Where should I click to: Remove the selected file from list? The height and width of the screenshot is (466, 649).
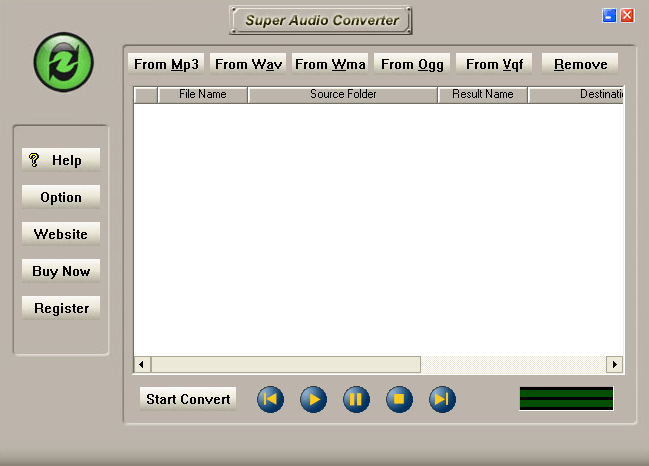pos(580,64)
